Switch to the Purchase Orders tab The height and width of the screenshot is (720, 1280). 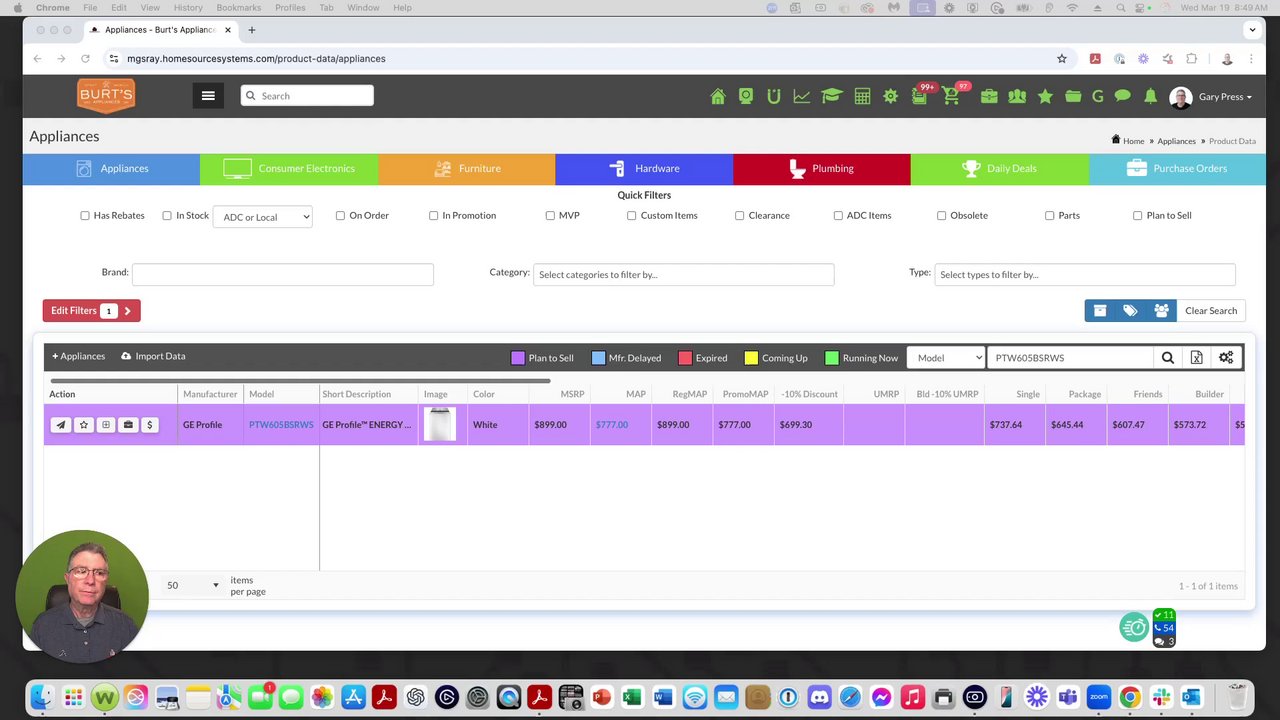point(1177,169)
